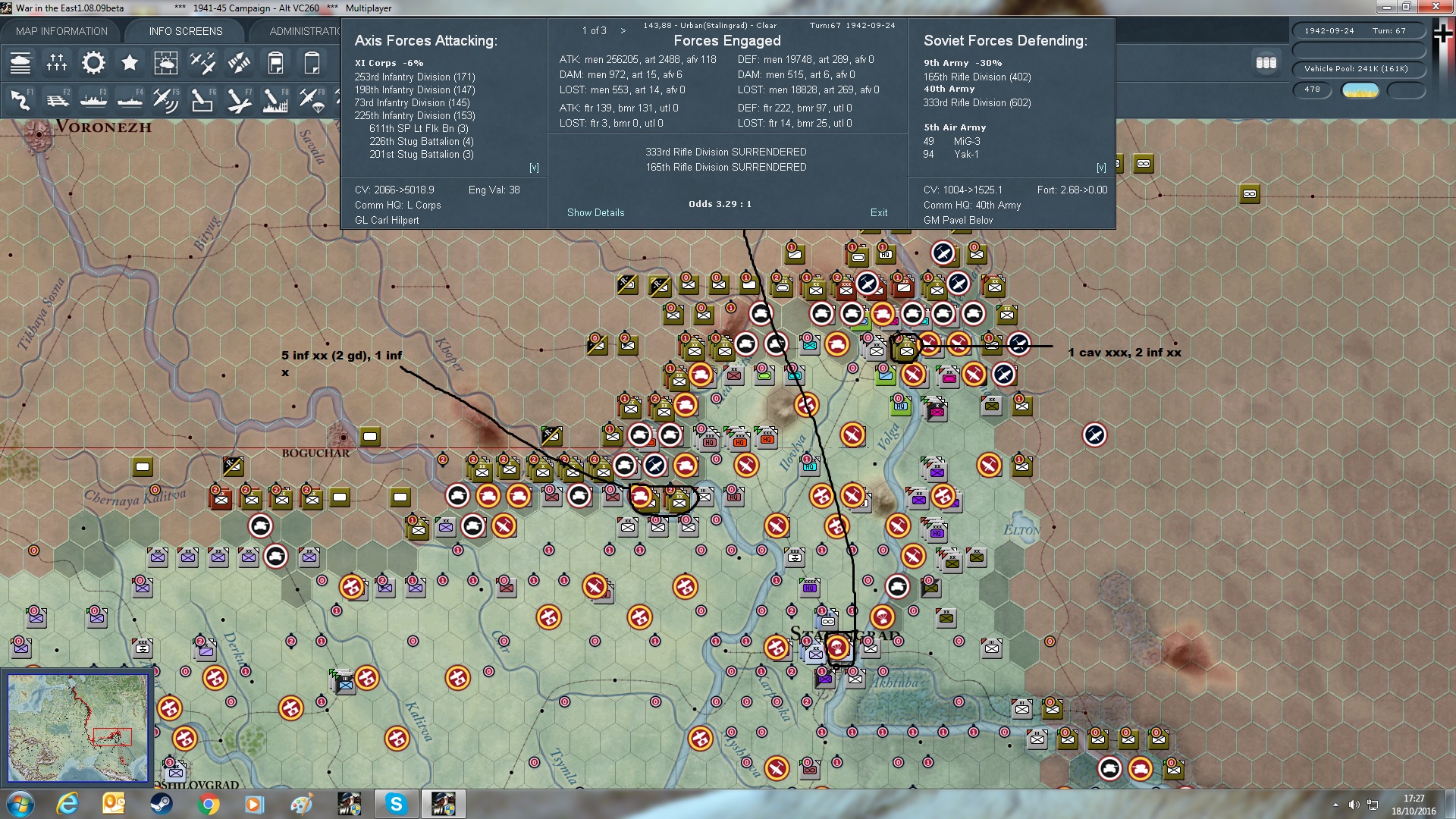Expand the Axis forces list [v] arrow
This screenshot has height=819, width=1456.
[x=534, y=168]
